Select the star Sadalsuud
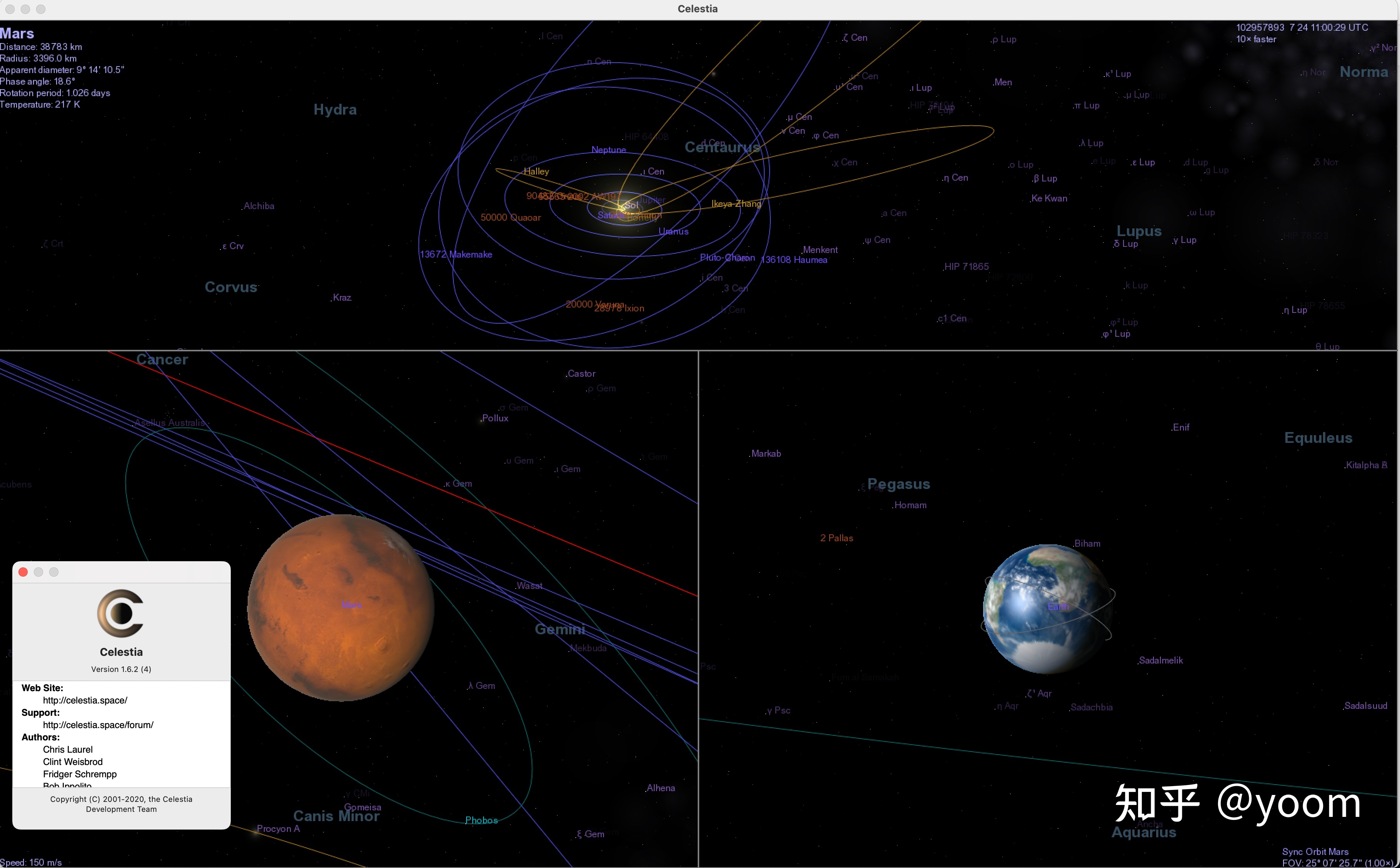Screen dimensions: 1400x868 coord(1365,706)
